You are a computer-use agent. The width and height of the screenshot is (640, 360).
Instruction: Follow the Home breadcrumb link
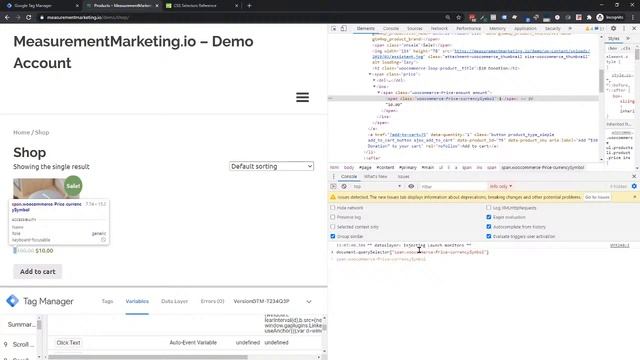21,132
